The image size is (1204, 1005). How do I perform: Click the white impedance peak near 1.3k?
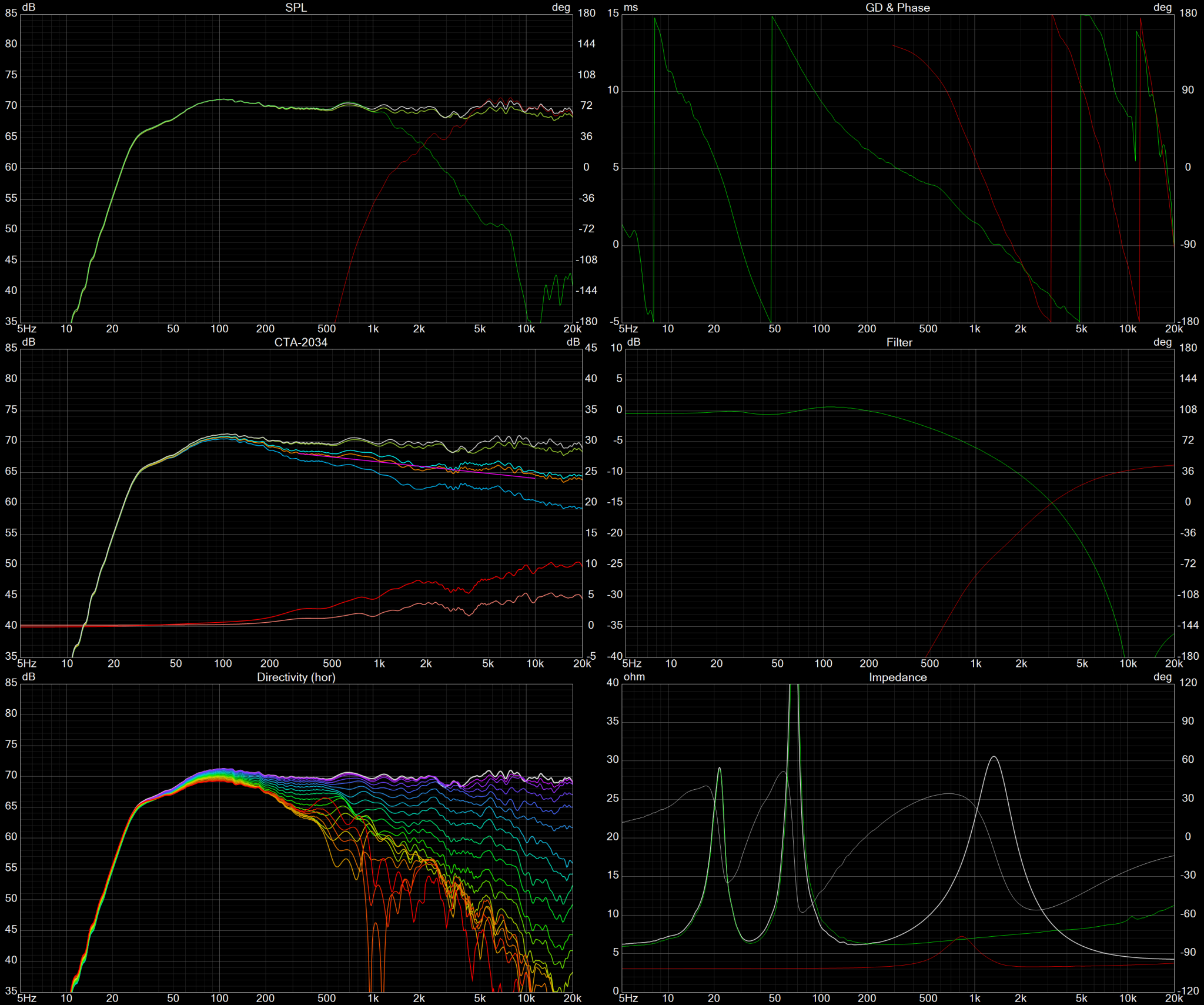[994, 757]
